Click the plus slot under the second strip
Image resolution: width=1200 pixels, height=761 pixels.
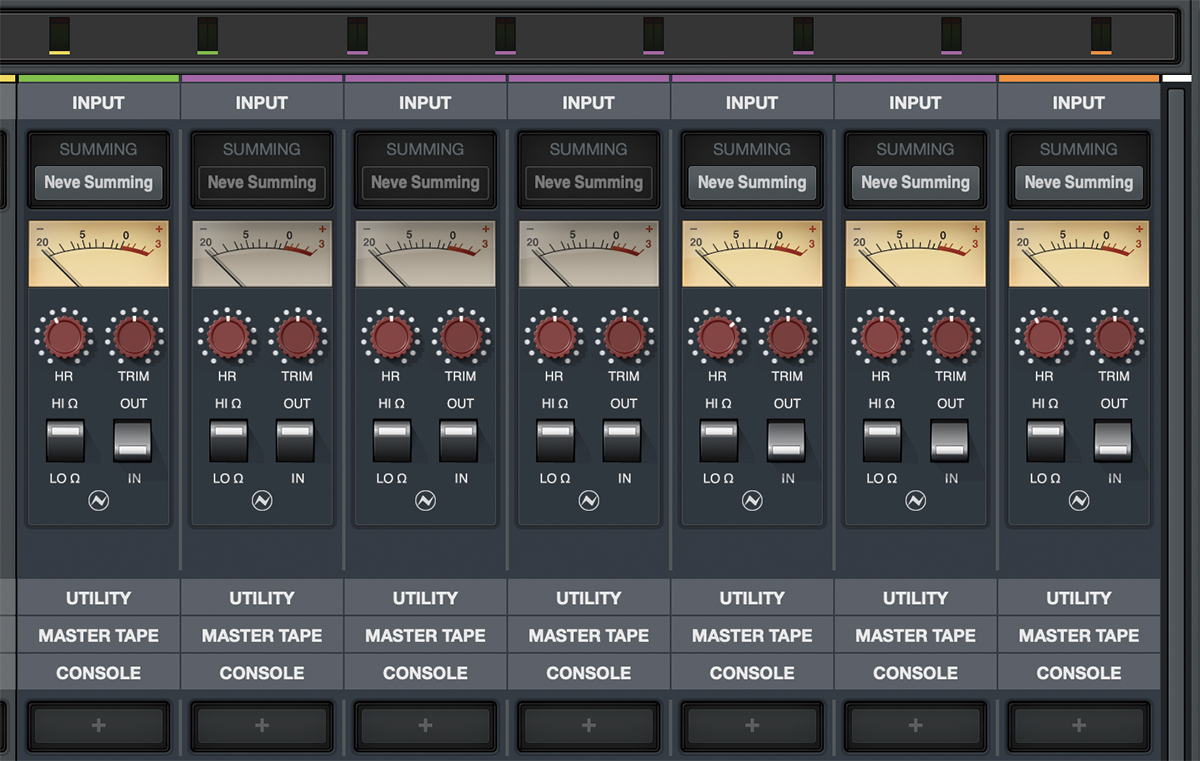pyautogui.click(x=262, y=726)
